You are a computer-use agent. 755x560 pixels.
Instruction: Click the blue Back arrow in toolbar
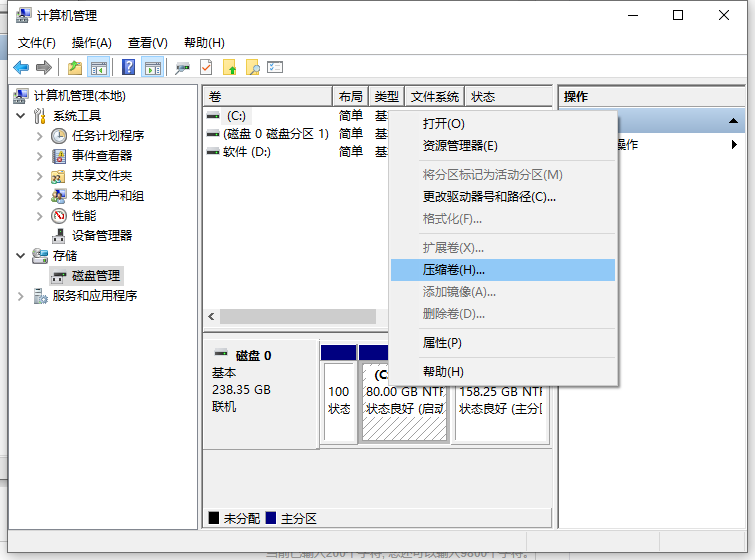(x=21, y=67)
